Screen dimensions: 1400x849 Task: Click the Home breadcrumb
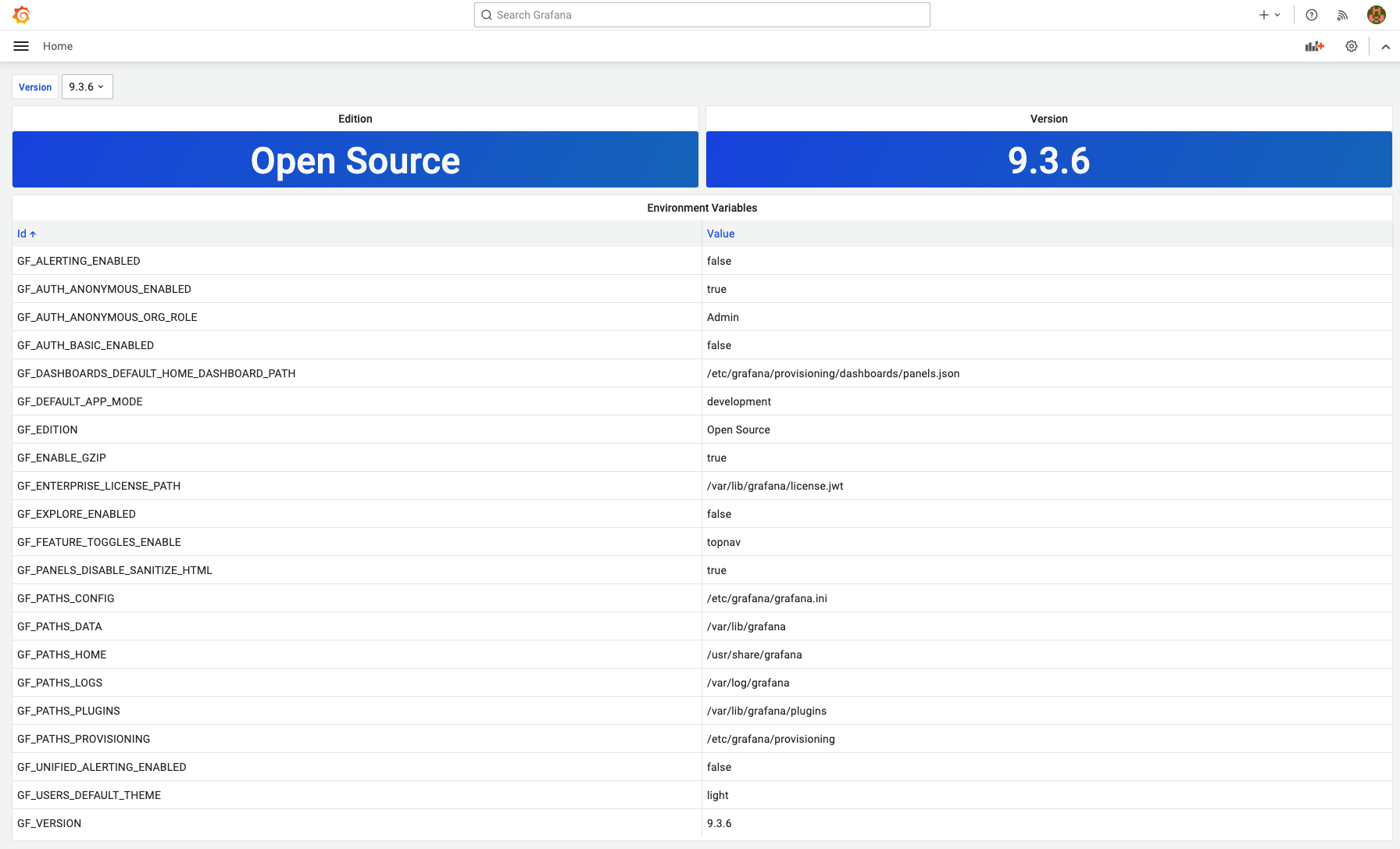pyautogui.click(x=58, y=46)
